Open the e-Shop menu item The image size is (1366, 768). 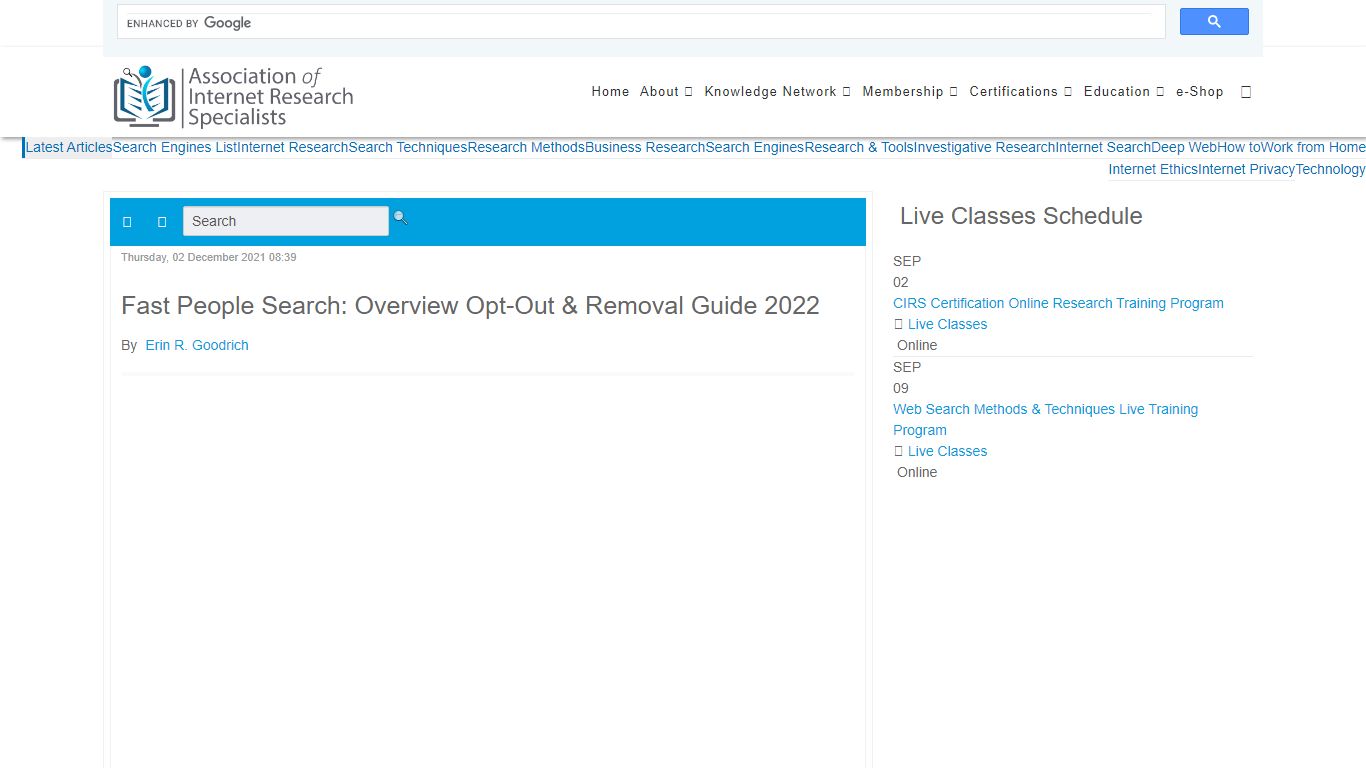pyautogui.click(x=1200, y=91)
